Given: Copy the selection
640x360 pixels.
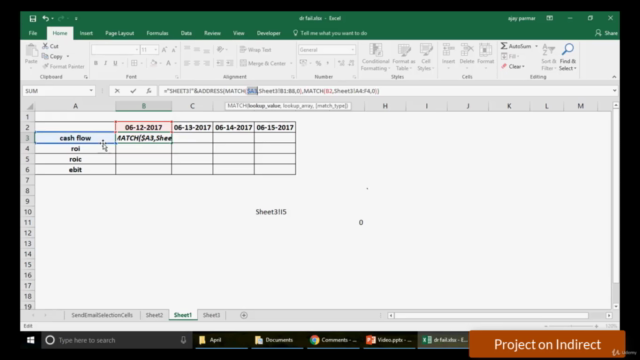Looking at the screenshot, I should coord(52,56).
